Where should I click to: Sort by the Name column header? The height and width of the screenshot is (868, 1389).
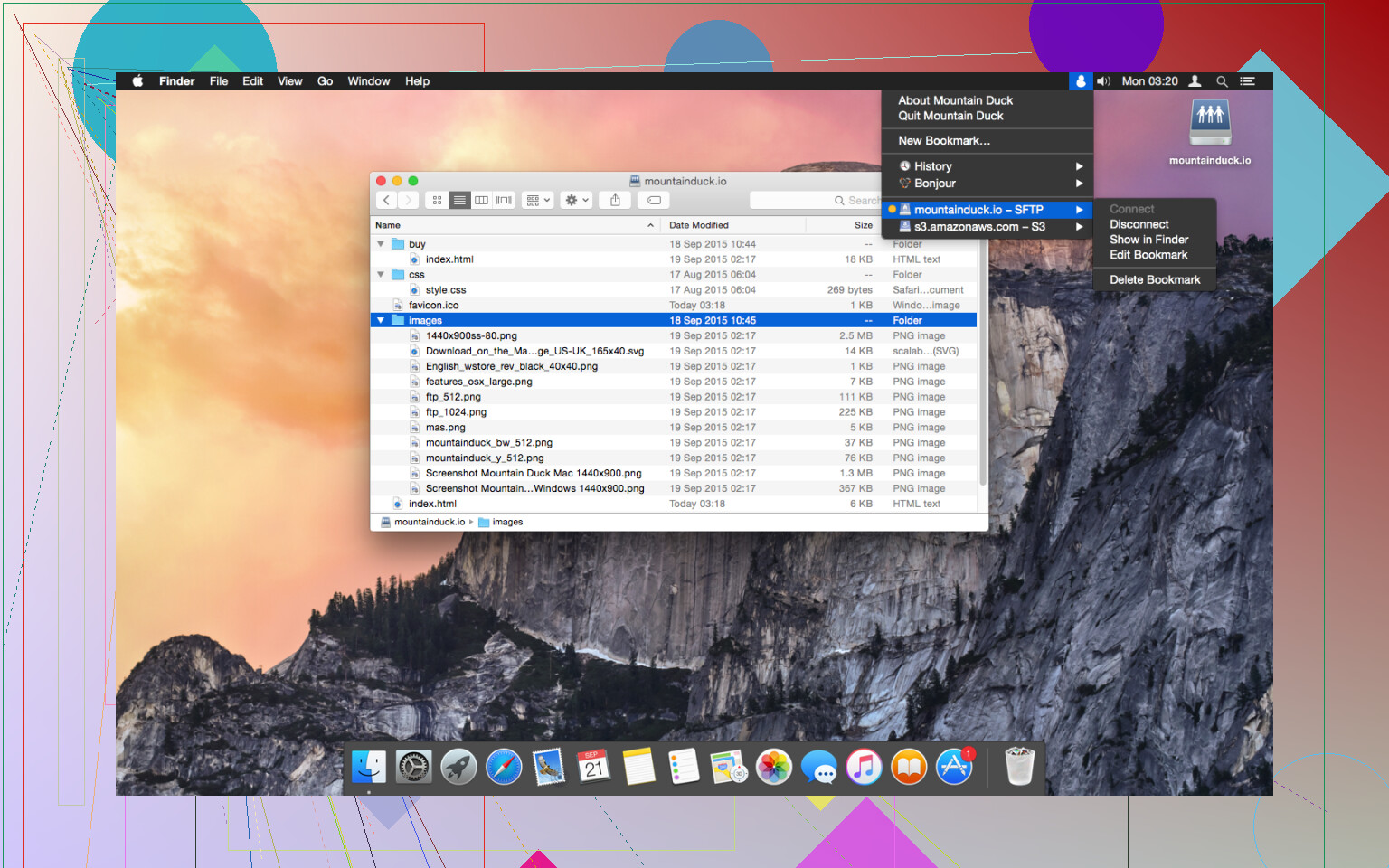pos(515,225)
